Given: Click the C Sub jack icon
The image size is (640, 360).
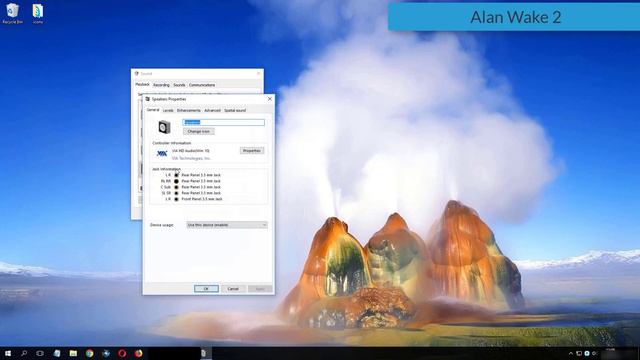Looking at the screenshot, I should [176, 187].
